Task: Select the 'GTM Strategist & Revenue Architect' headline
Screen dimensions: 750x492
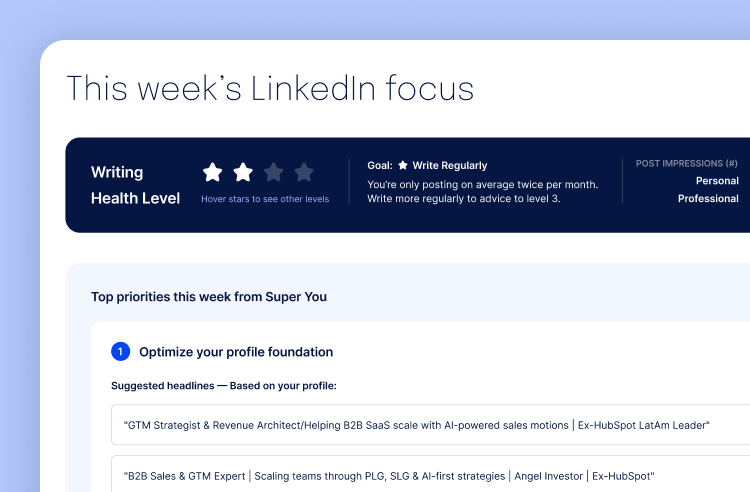Action: (417, 425)
